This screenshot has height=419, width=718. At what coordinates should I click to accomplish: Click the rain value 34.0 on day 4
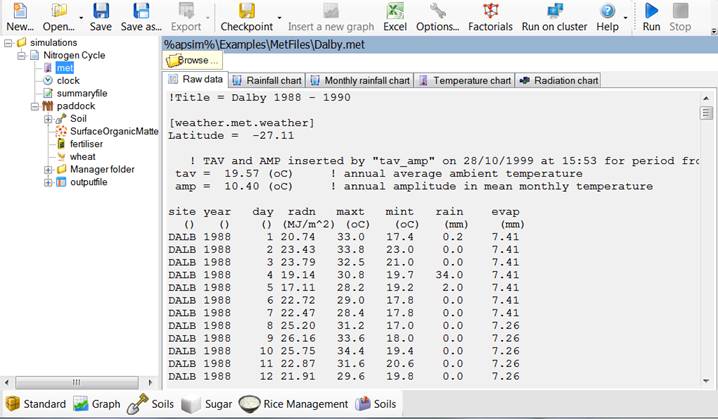(x=449, y=275)
